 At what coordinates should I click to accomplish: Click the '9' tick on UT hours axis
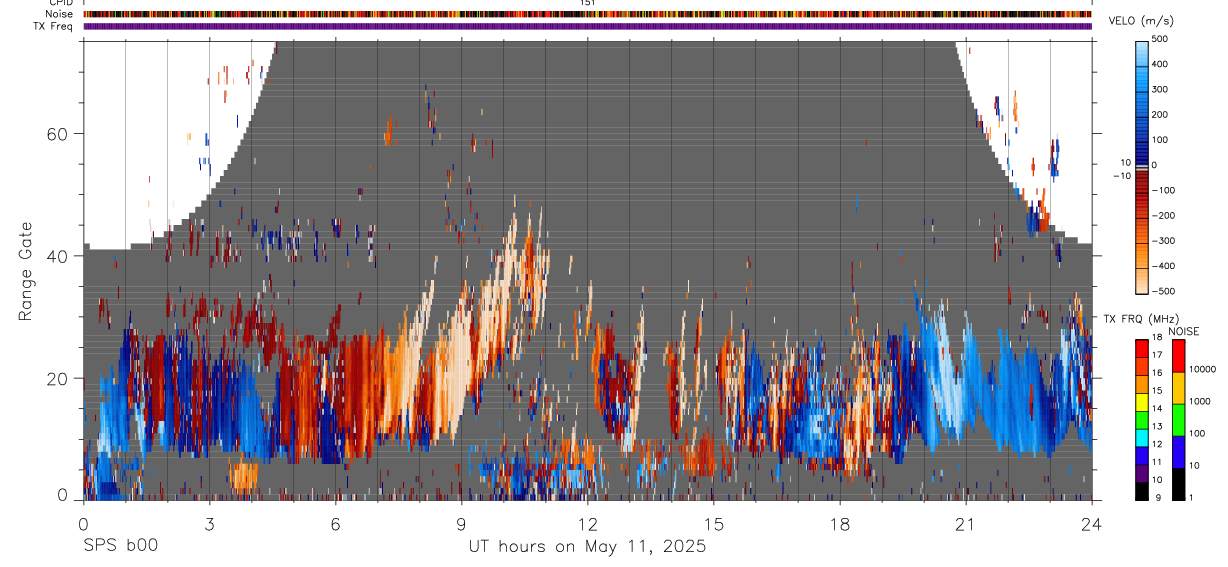coord(462,523)
